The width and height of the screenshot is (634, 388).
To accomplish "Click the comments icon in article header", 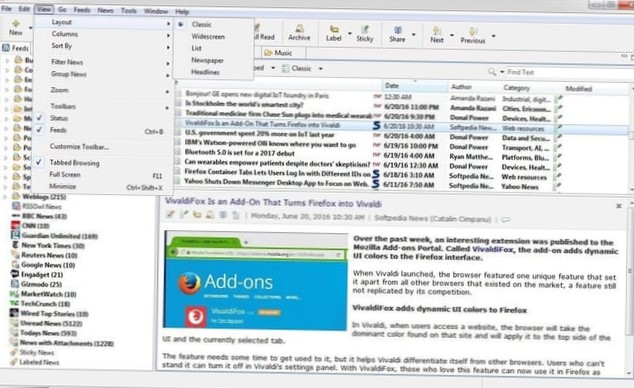I will 505,220.
